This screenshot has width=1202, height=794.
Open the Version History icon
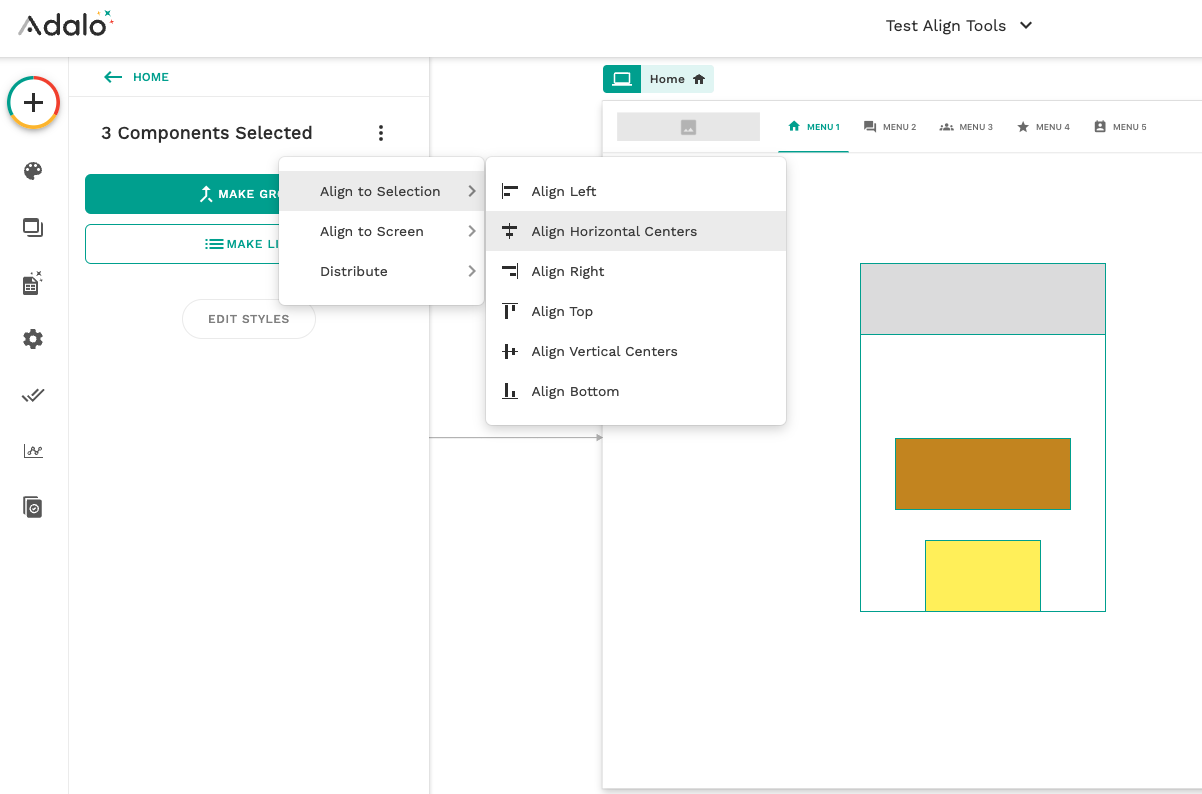[33, 507]
